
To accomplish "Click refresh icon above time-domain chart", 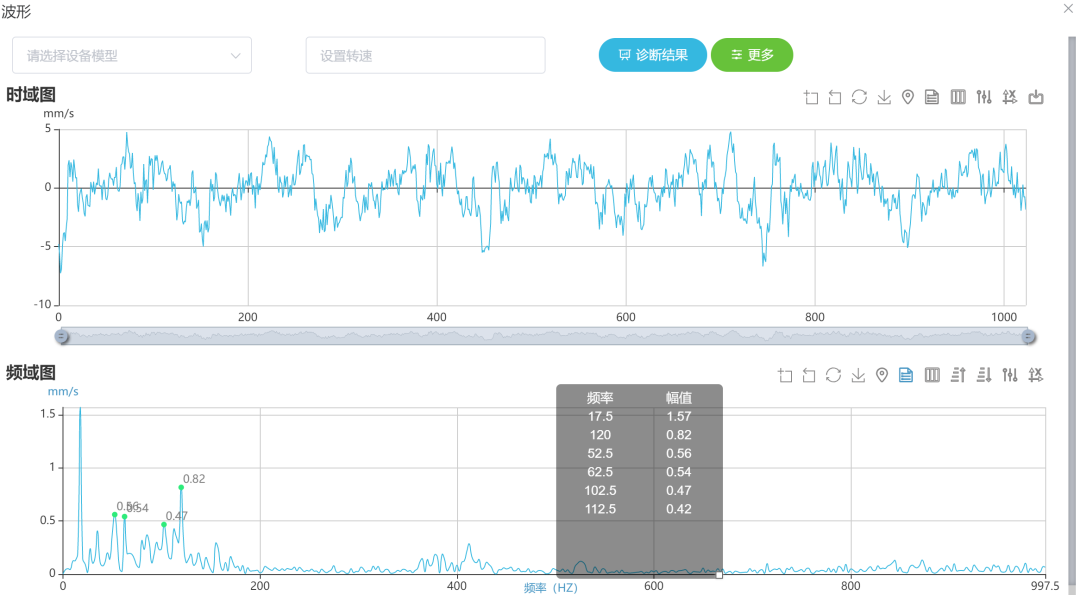I will 859,97.
